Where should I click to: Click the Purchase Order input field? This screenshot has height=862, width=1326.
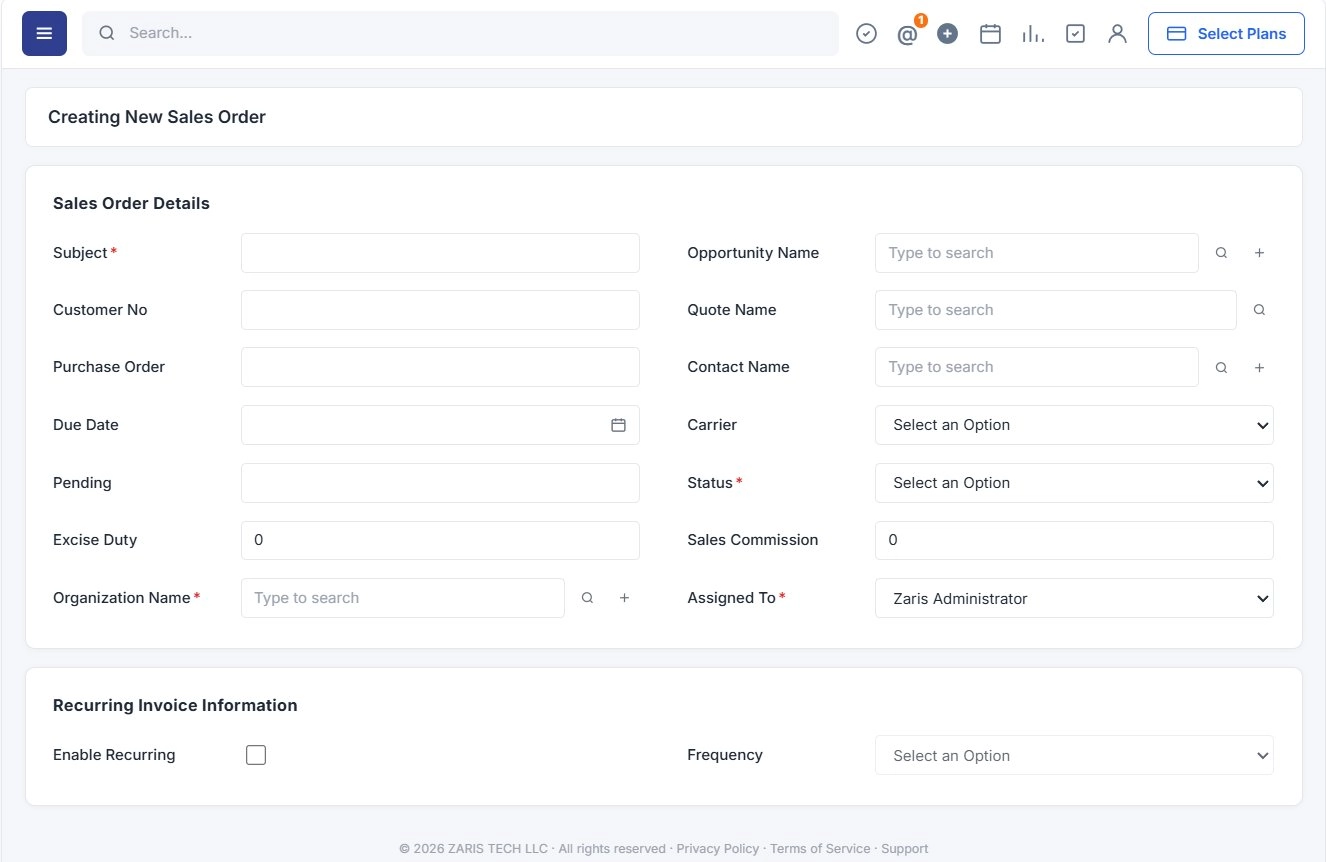tap(440, 367)
